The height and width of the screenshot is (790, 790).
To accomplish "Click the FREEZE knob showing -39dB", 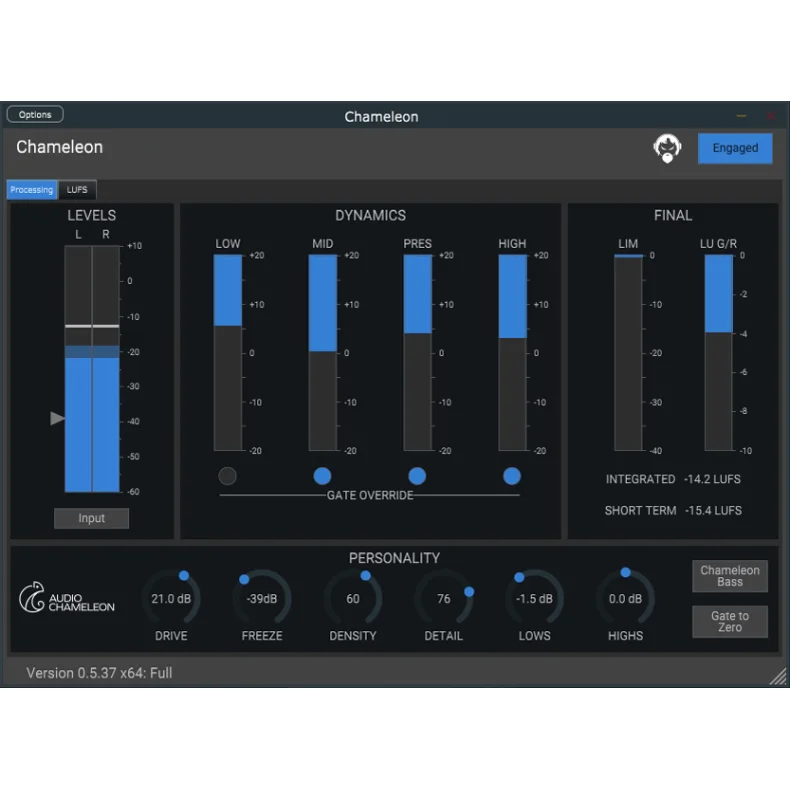I will click(x=262, y=598).
